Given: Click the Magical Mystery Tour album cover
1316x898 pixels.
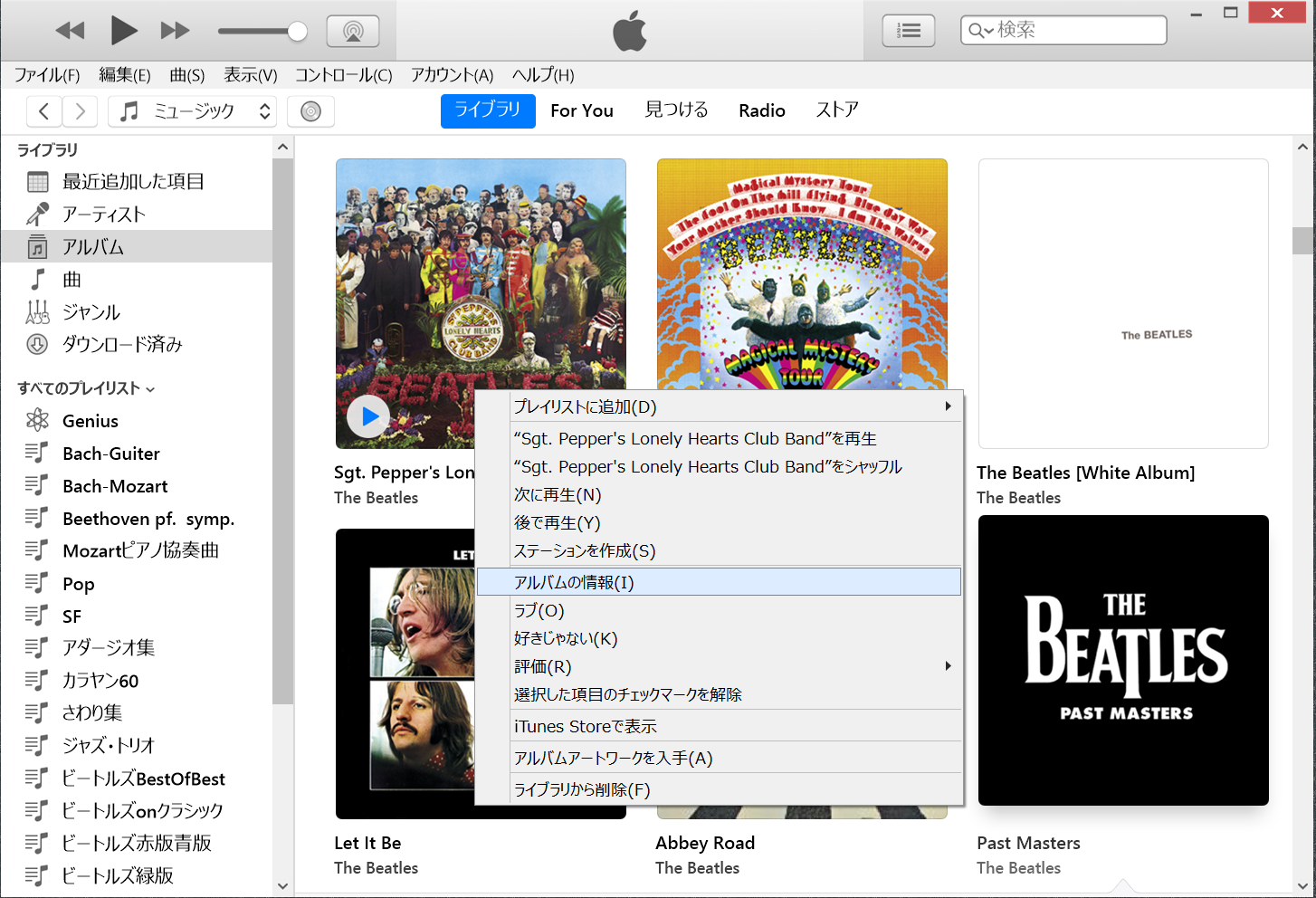Looking at the screenshot, I should pos(802,274).
